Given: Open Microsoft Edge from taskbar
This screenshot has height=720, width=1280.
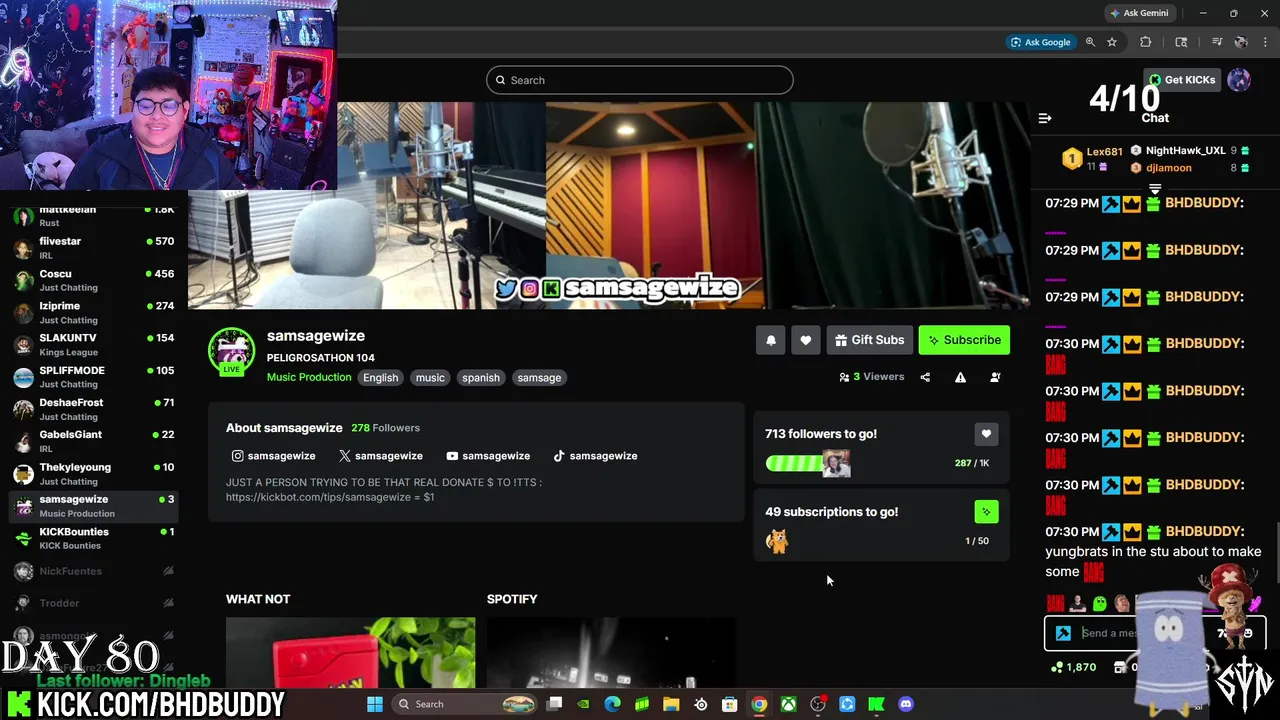Looking at the screenshot, I should point(613,704).
